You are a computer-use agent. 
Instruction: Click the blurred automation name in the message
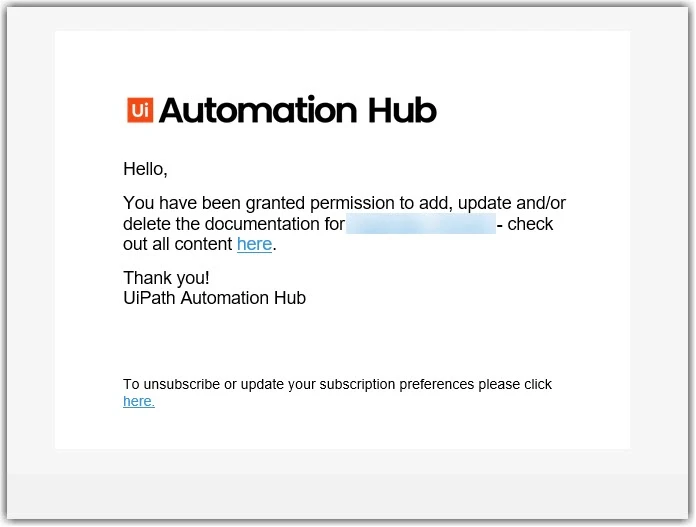pos(421,223)
